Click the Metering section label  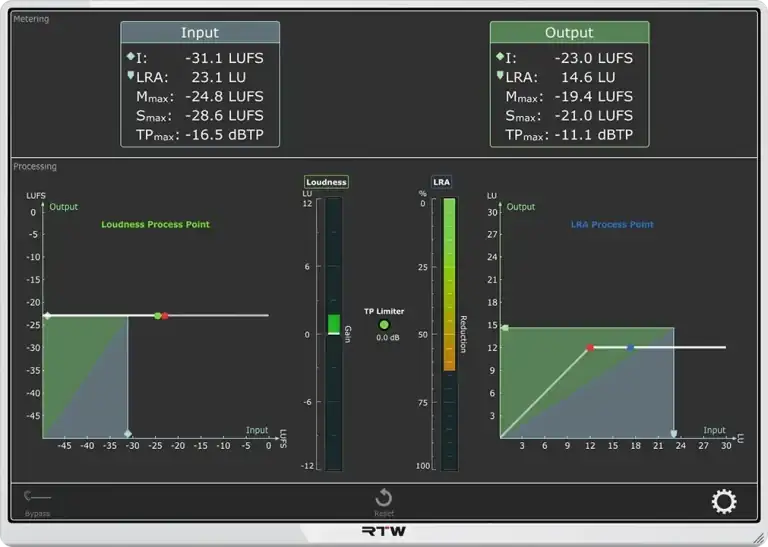[x=31, y=19]
